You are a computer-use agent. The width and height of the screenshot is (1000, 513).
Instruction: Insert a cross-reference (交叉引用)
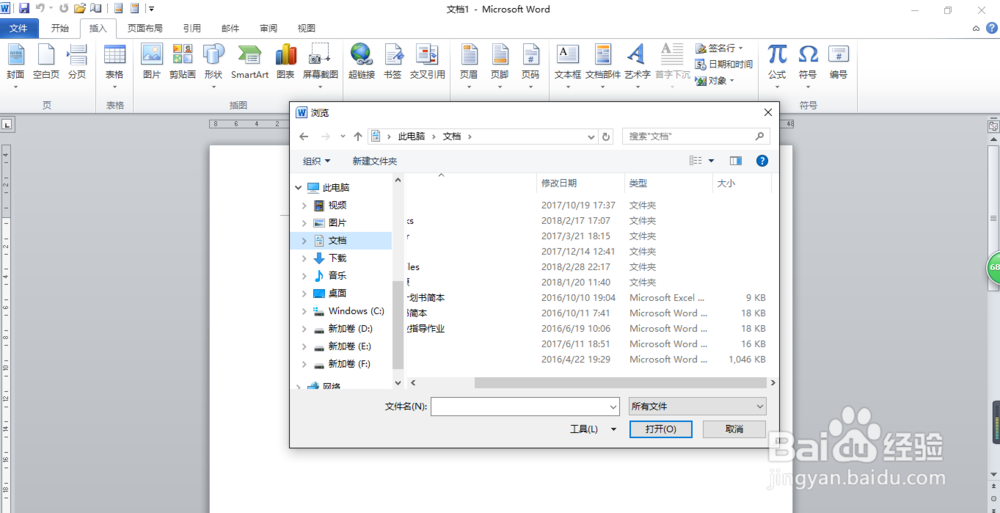pyautogui.click(x=427, y=63)
